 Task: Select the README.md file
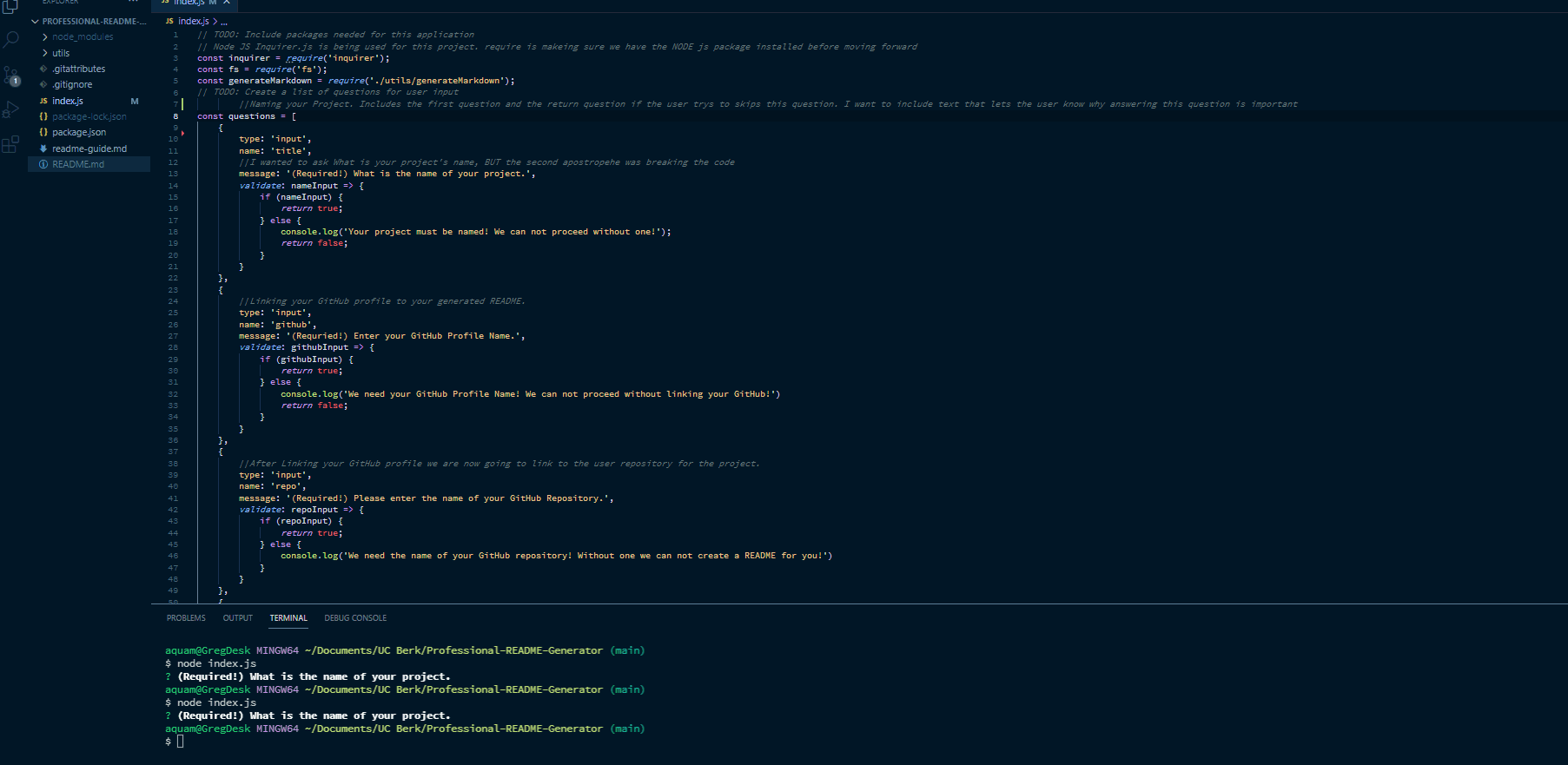78,164
